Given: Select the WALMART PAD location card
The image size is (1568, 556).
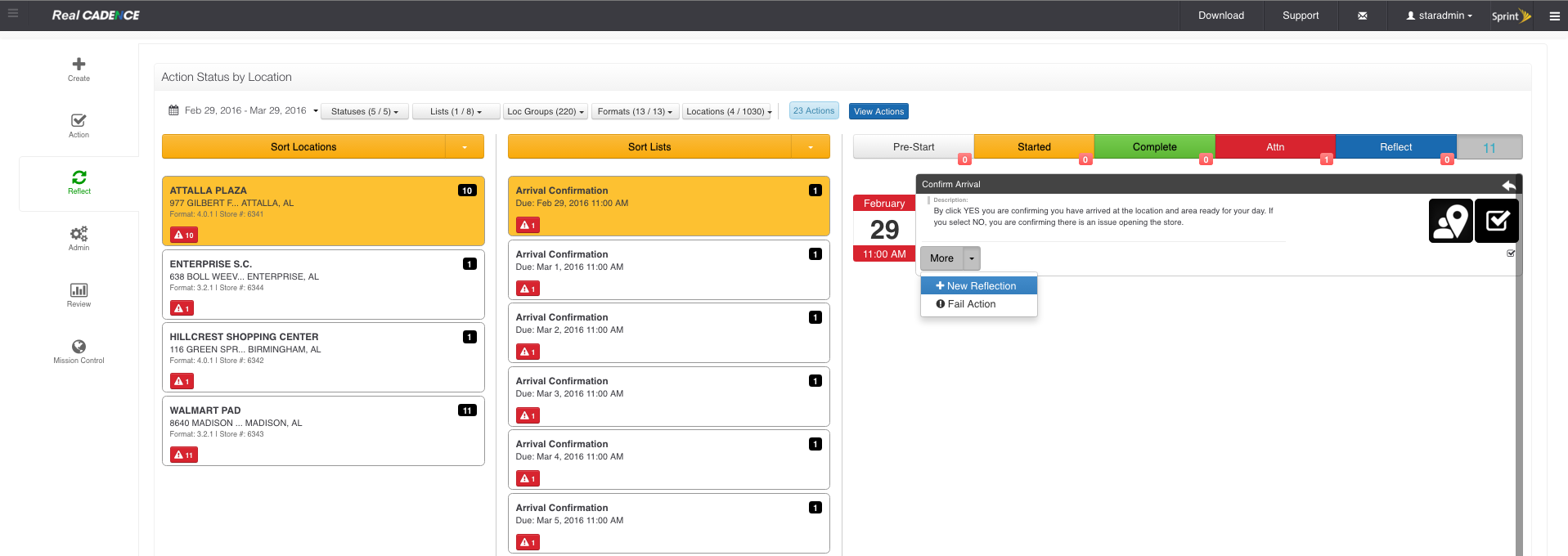Looking at the screenshot, I should (323, 431).
